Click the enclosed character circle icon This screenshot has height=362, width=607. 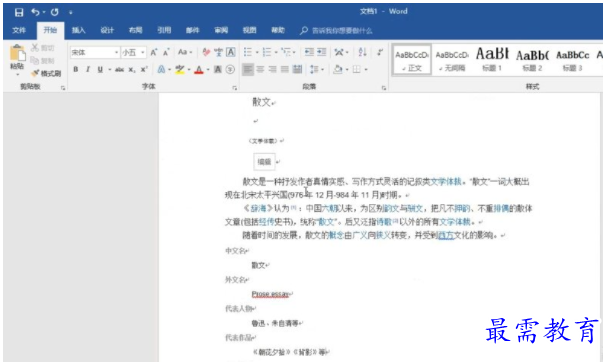pyautogui.click(x=230, y=69)
